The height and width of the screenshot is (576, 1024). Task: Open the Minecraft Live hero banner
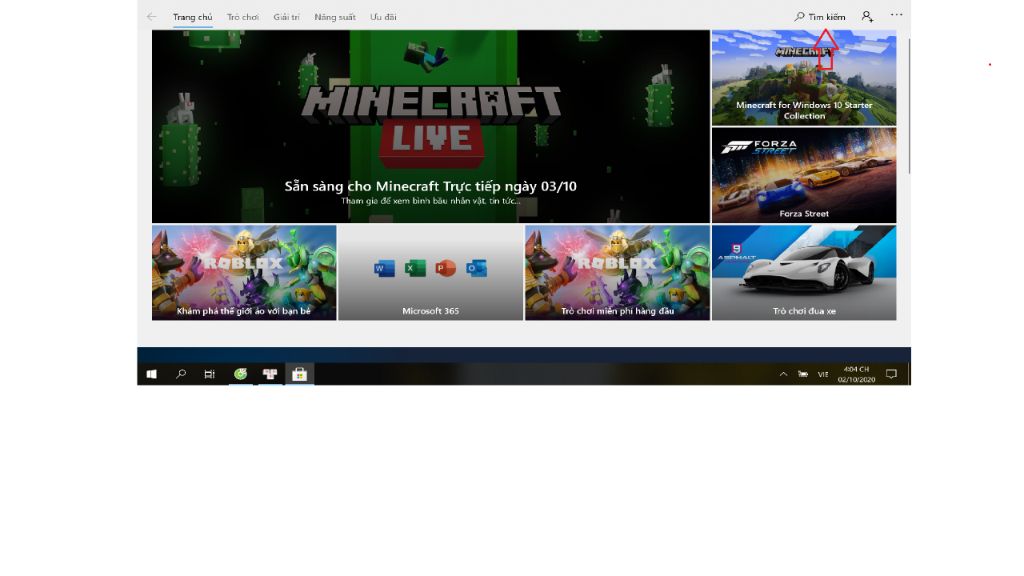pos(431,127)
